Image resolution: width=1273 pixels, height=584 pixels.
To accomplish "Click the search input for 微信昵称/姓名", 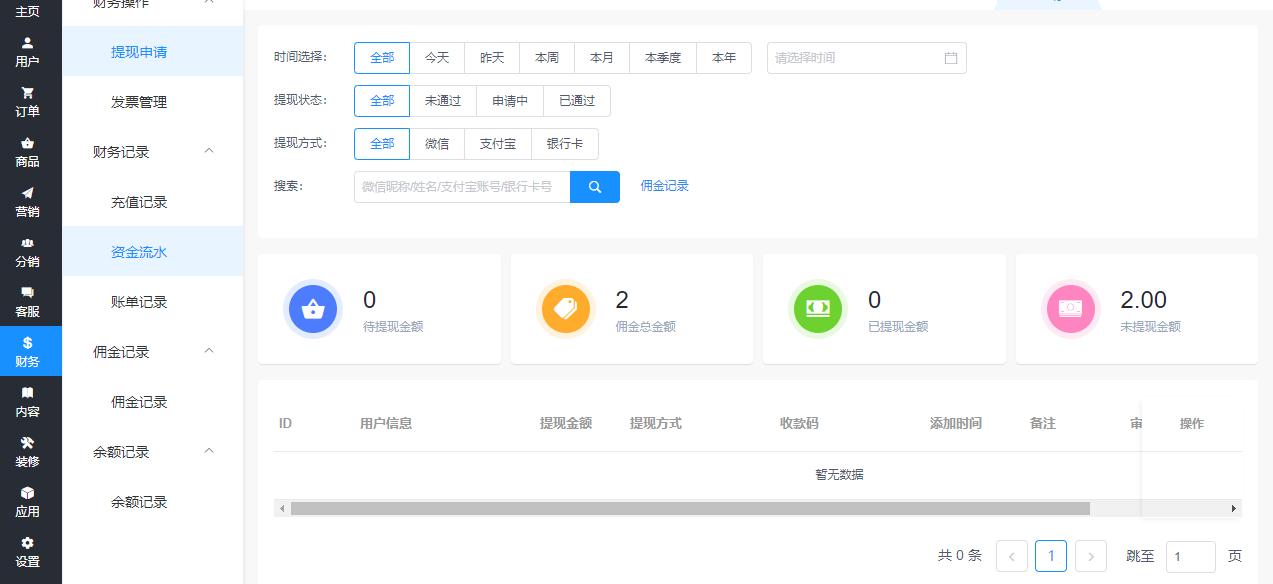I will [x=462, y=187].
